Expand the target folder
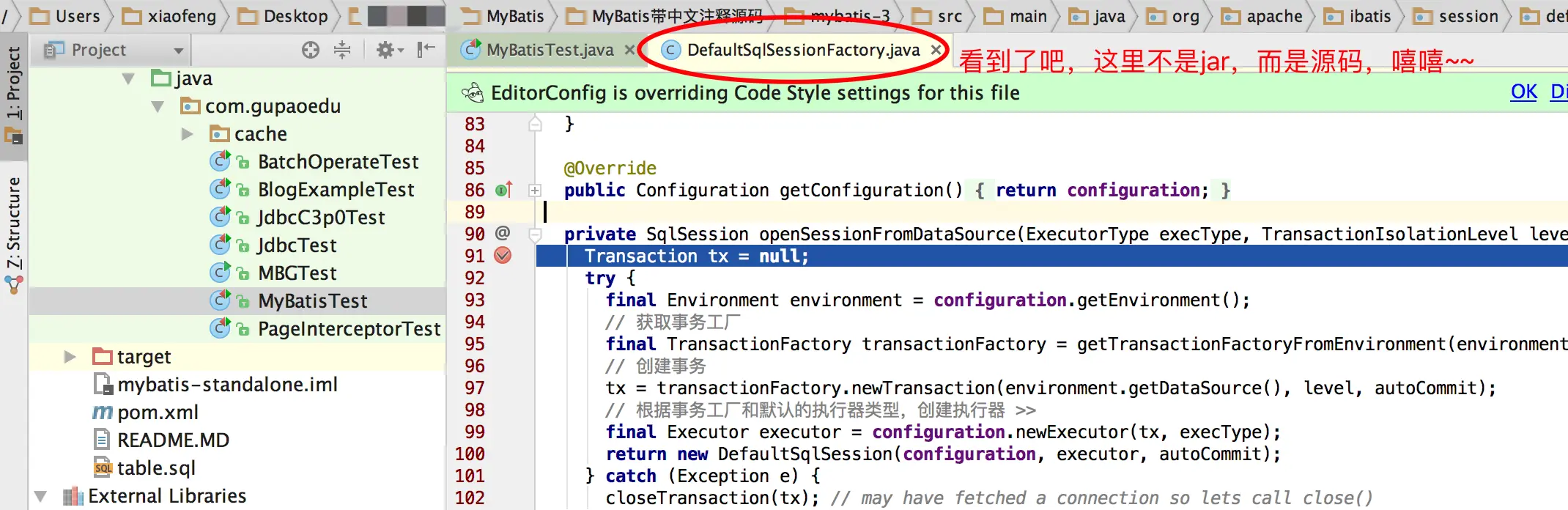Viewport: 1568px width, 510px height. (70, 357)
